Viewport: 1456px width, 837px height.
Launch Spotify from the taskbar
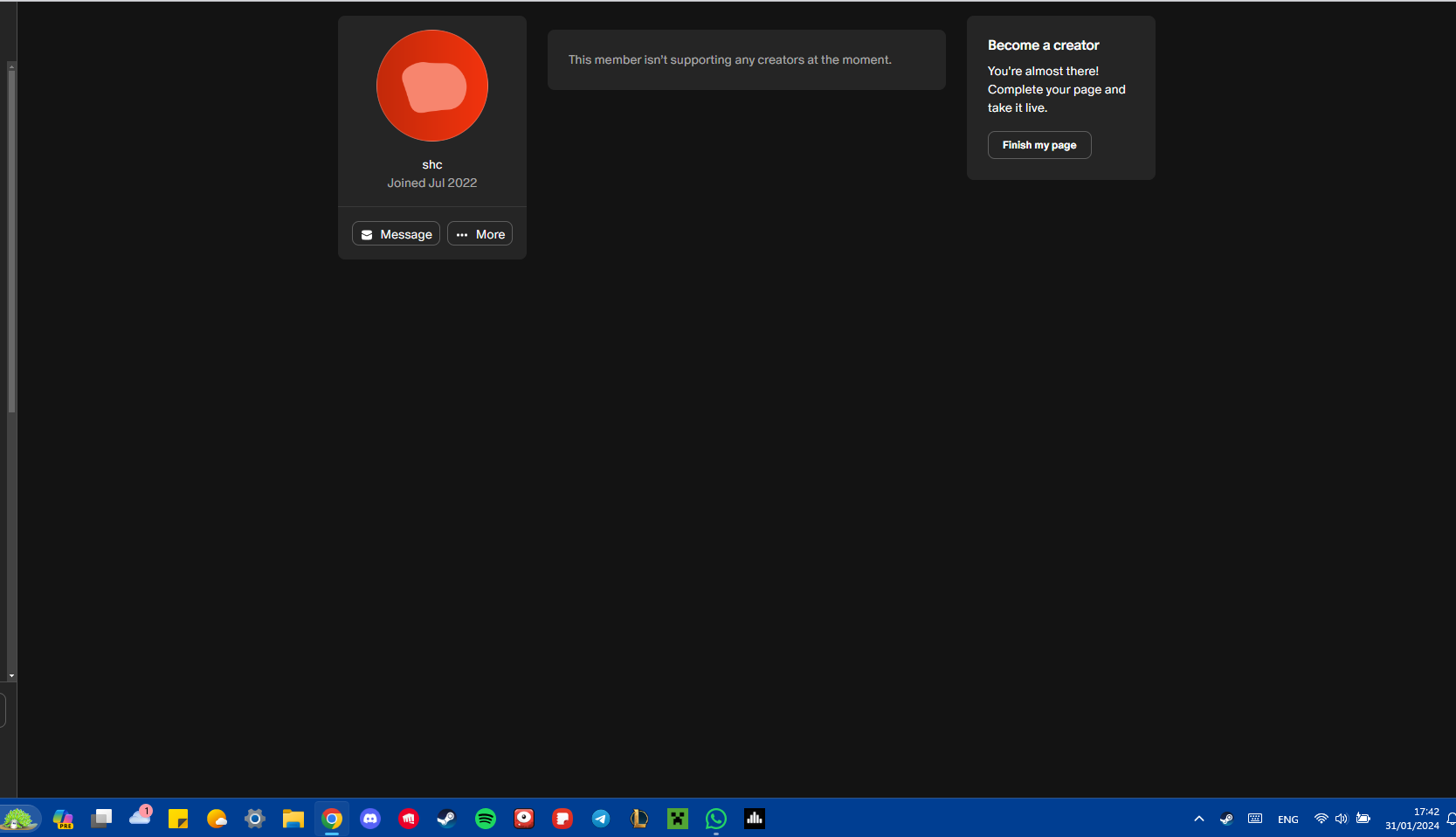[x=486, y=819]
